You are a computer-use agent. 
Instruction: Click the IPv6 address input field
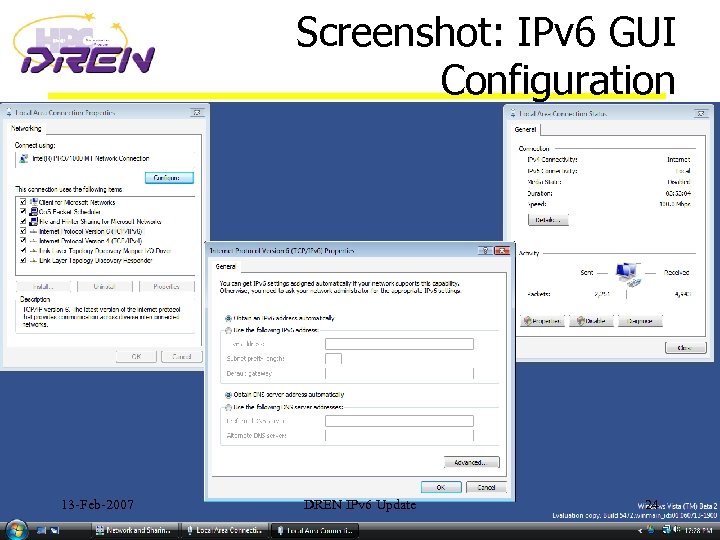pyautogui.click(x=399, y=344)
